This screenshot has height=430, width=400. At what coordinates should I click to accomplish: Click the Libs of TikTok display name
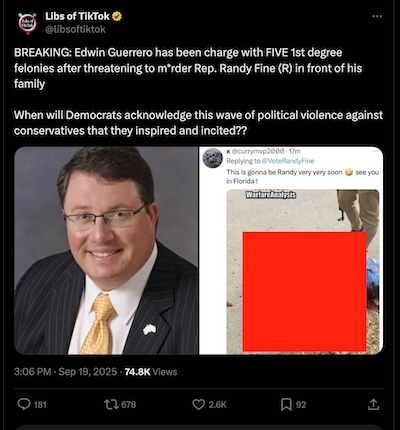pyautogui.click(x=77, y=16)
